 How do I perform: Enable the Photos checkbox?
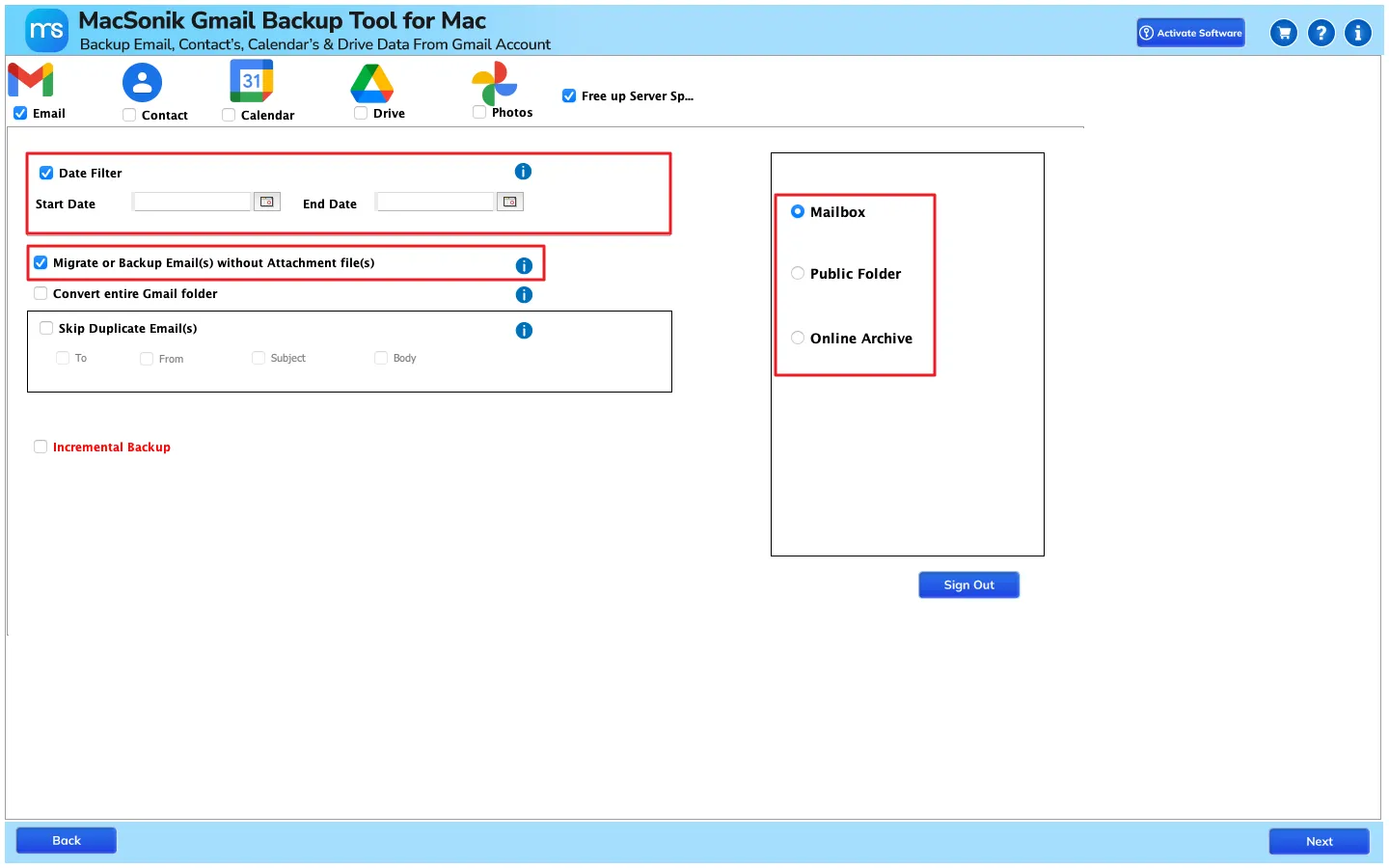pyautogui.click(x=479, y=112)
